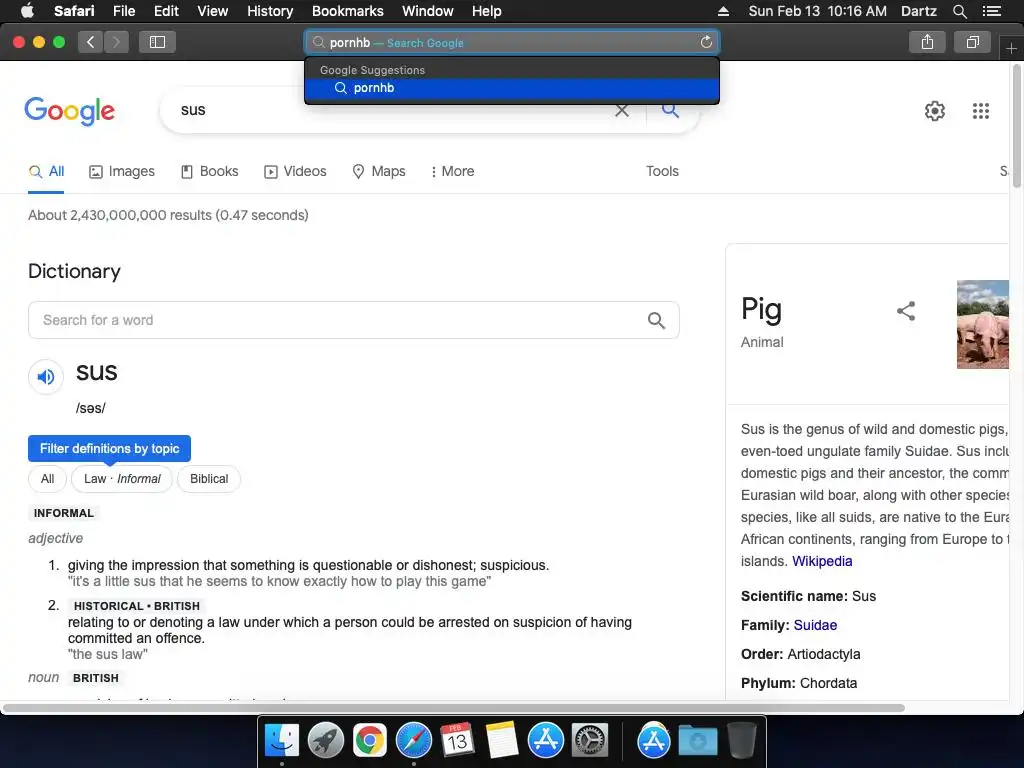Screen dimensions: 1024x768
Task: Play pronunciation of sus with speaker icon
Action: click(46, 377)
